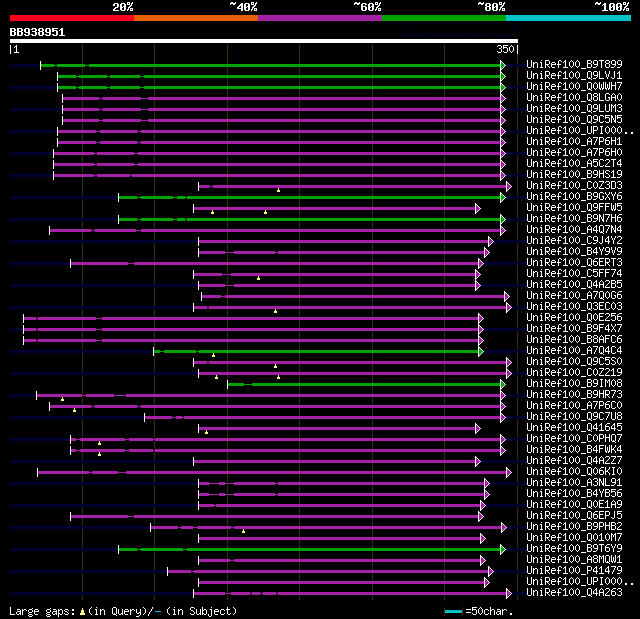Click the UniRef100_A5C2T4 label
Viewport: 640px width, 619px height.
(x=574, y=164)
